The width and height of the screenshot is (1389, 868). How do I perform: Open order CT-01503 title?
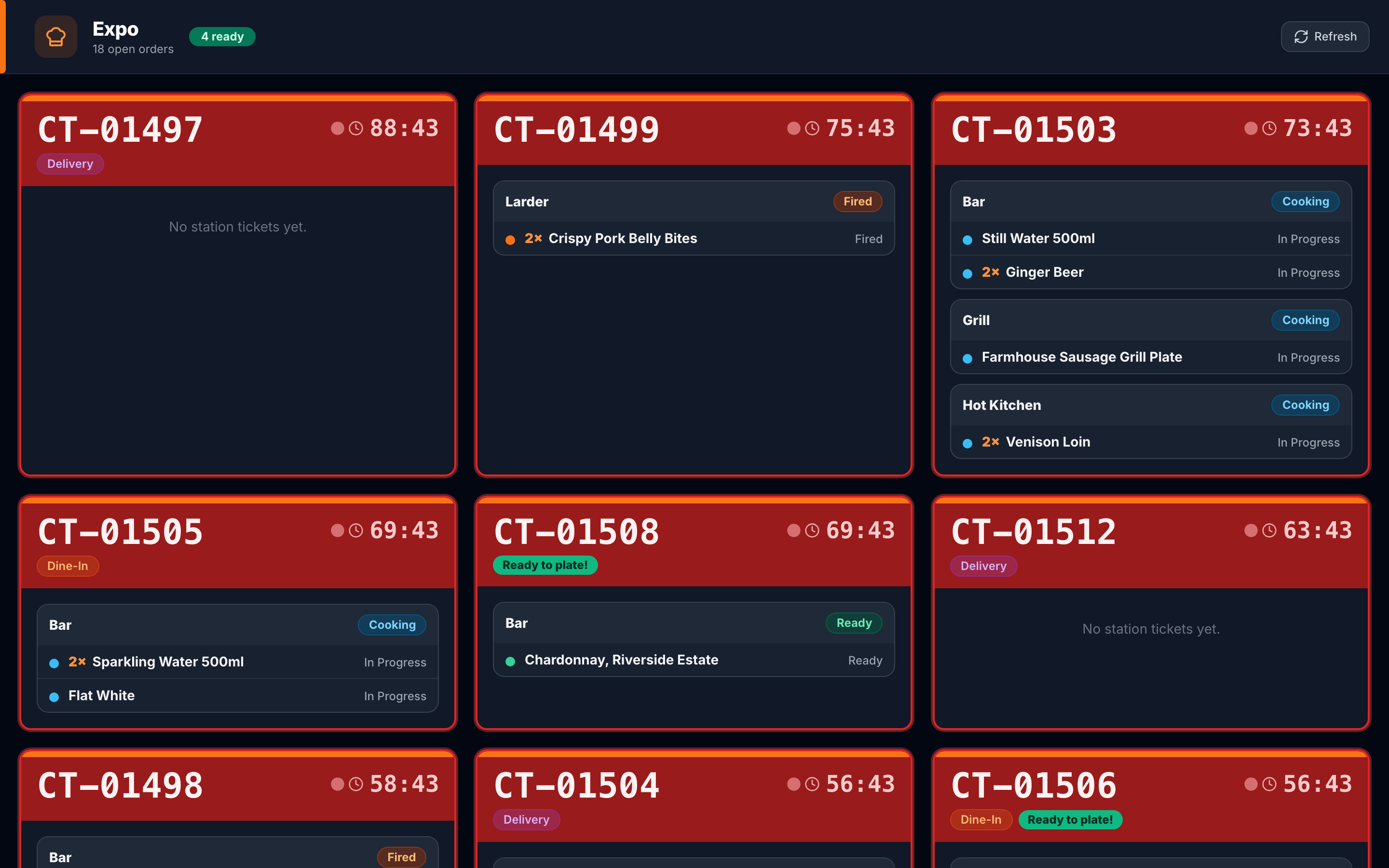pyautogui.click(x=1034, y=130)
